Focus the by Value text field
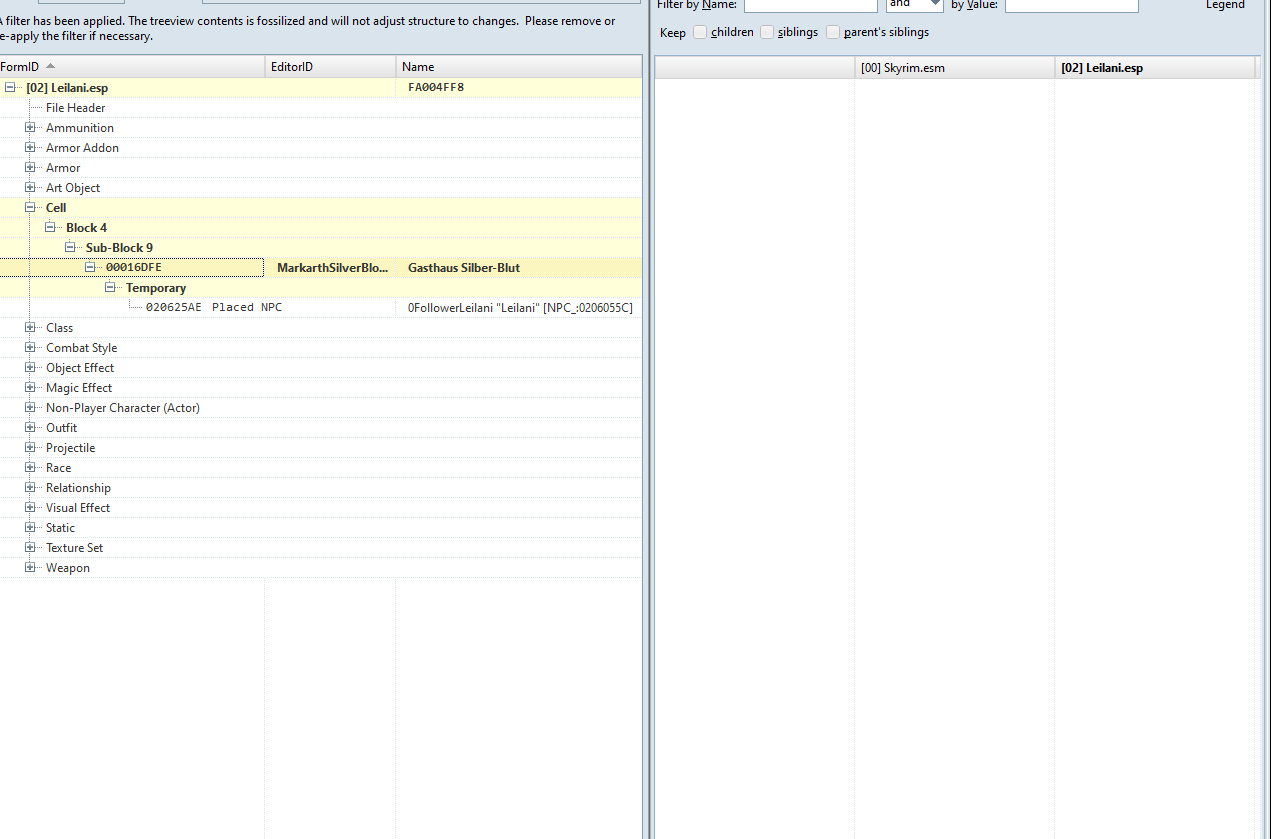This screenshot has height=839, width=1271. click(x=1071, y=5)
